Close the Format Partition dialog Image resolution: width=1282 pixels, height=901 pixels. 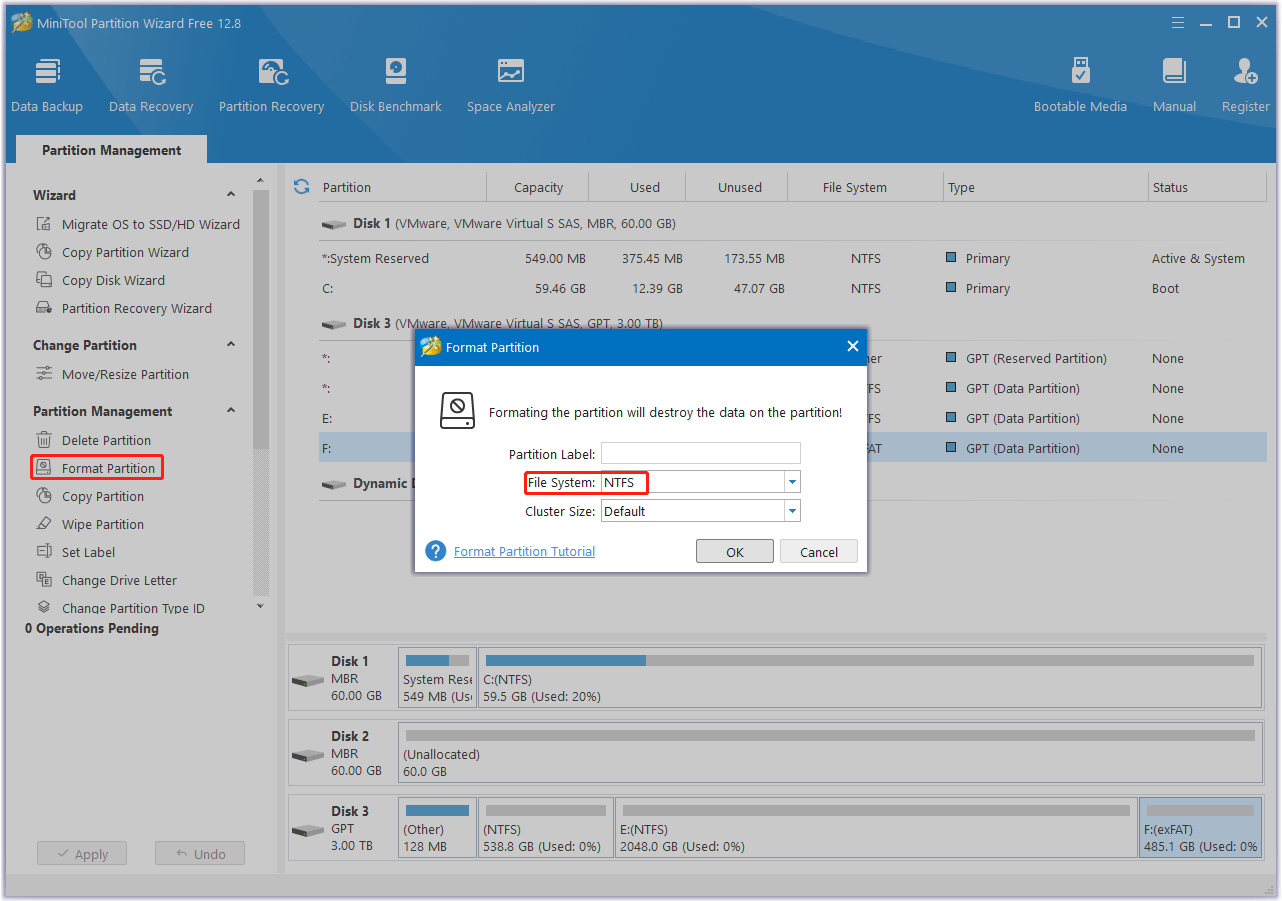click(852, 347)
